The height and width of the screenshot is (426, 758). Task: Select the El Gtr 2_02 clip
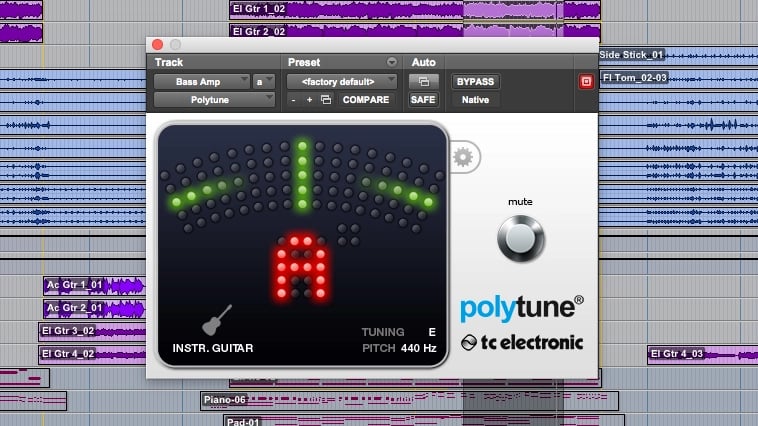click(x=415, y=30)
